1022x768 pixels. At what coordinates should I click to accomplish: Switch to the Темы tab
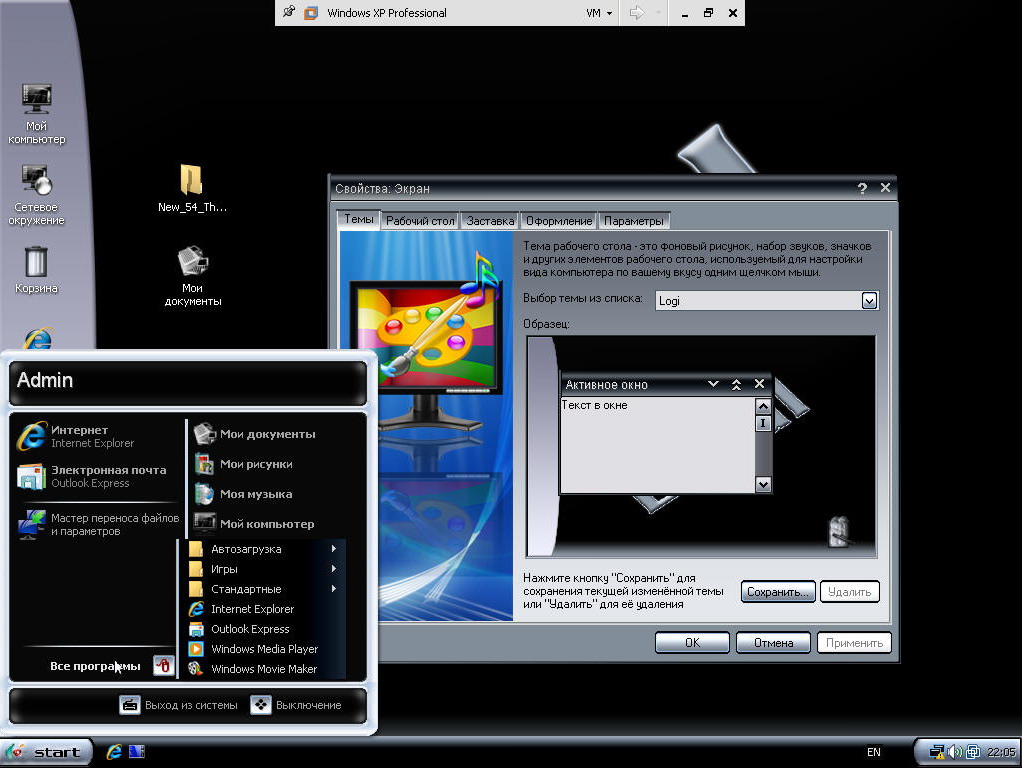tap(358, 219)
